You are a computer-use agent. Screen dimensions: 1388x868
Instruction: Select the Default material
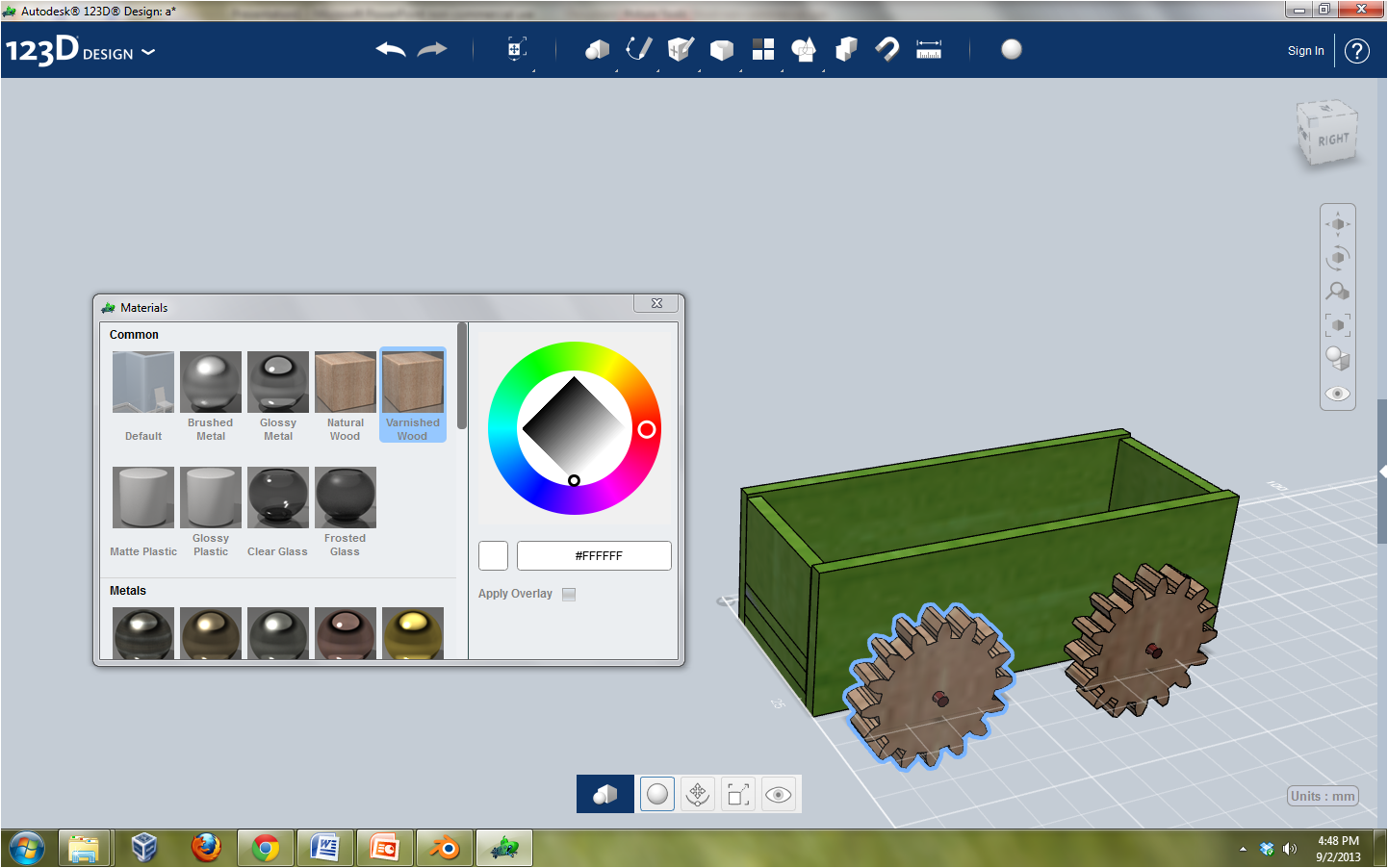pos(143,396)
